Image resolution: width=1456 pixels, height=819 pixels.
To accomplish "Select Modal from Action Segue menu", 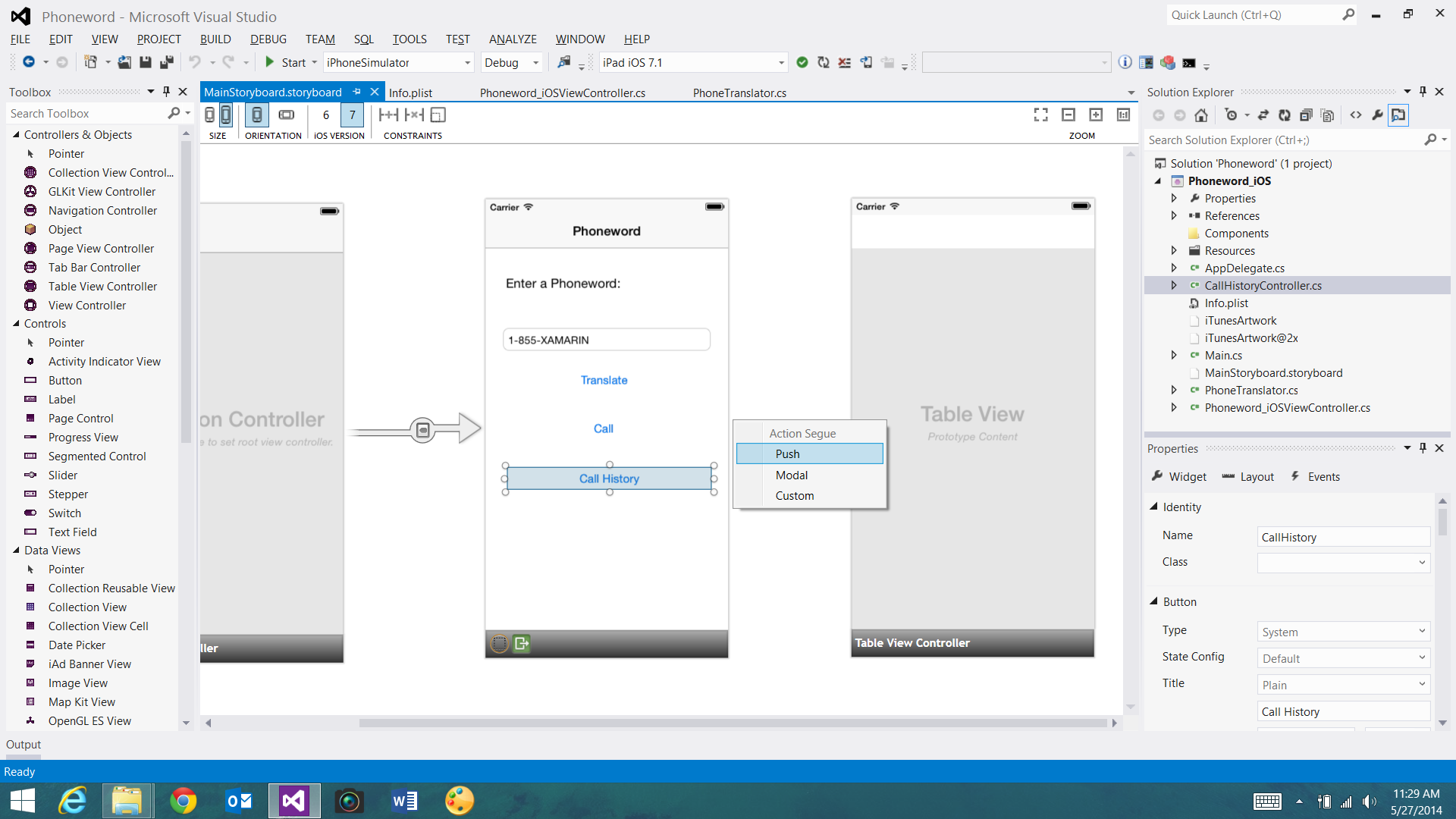I will tap(791, 475).
